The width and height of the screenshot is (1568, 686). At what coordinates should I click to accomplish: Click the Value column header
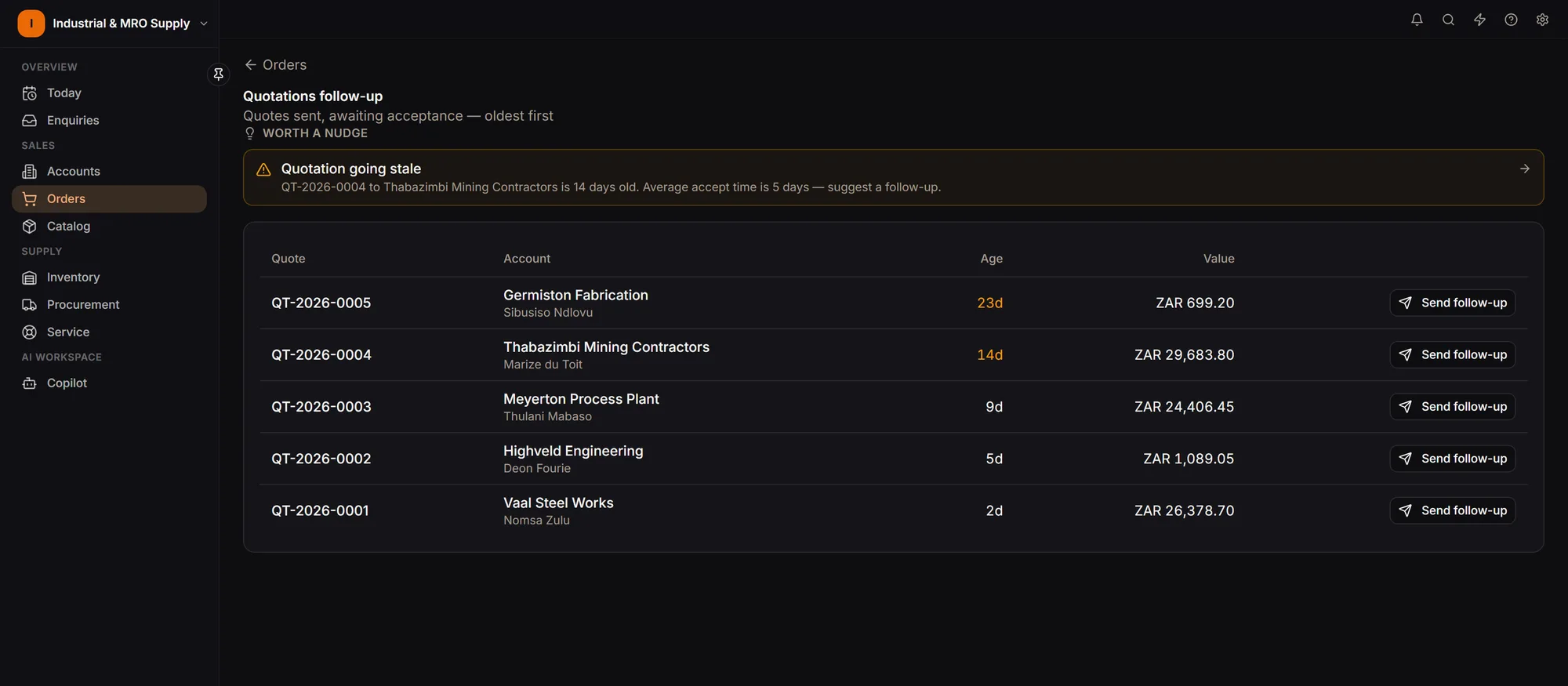1218,259
